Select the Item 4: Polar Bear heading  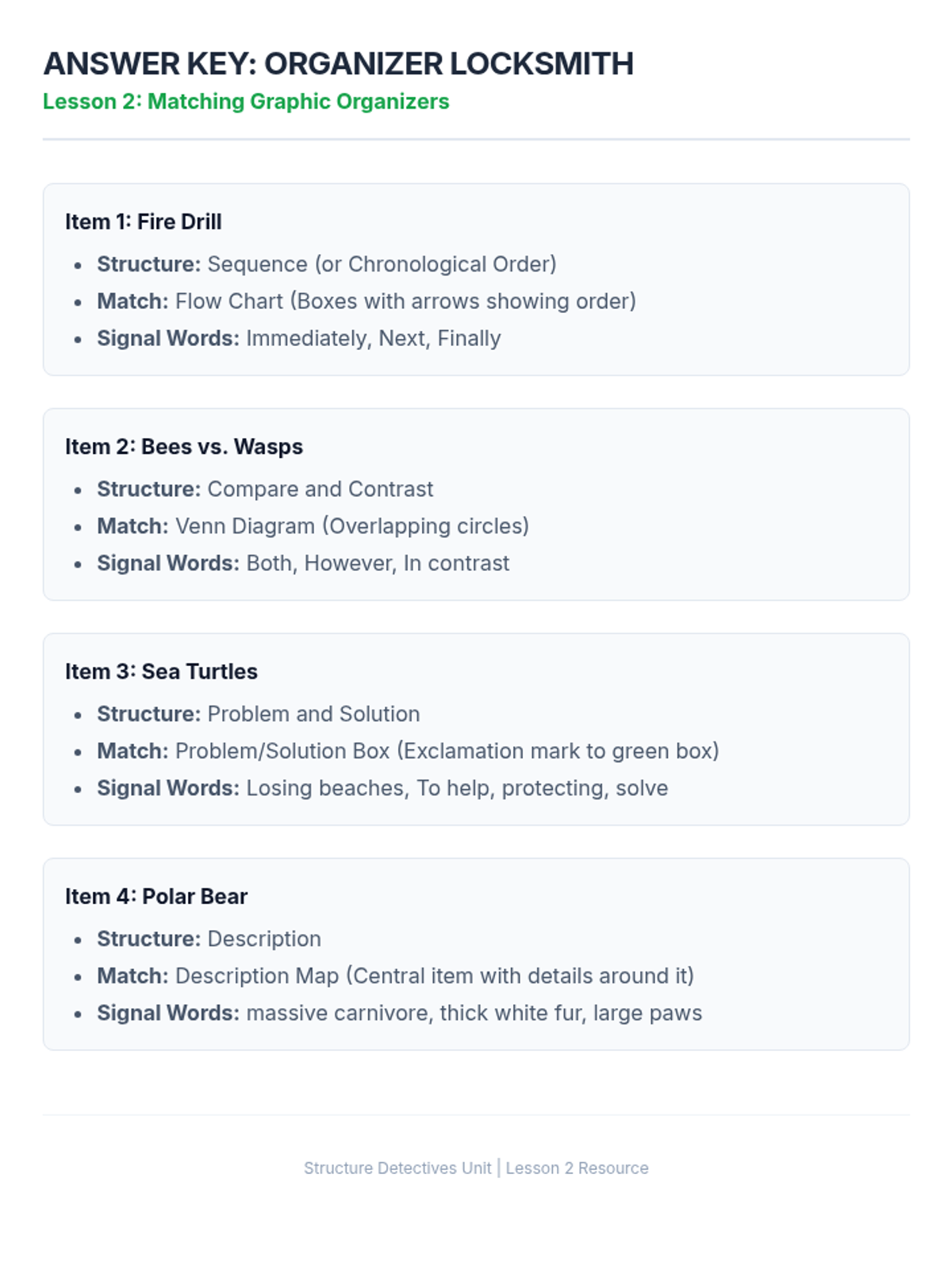point(156,896)
